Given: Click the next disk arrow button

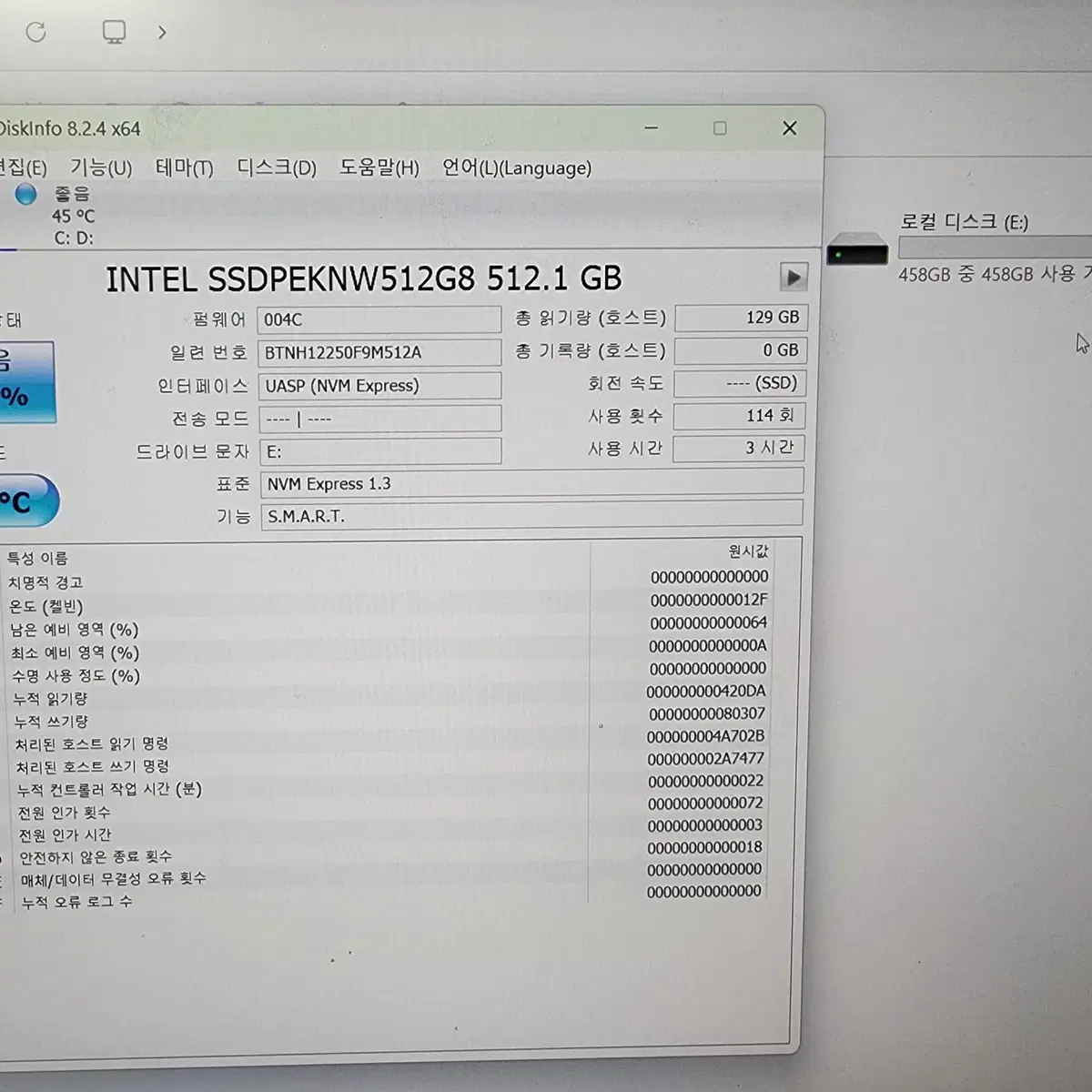Looking at the screenshot, I should (x=794, y=277).
